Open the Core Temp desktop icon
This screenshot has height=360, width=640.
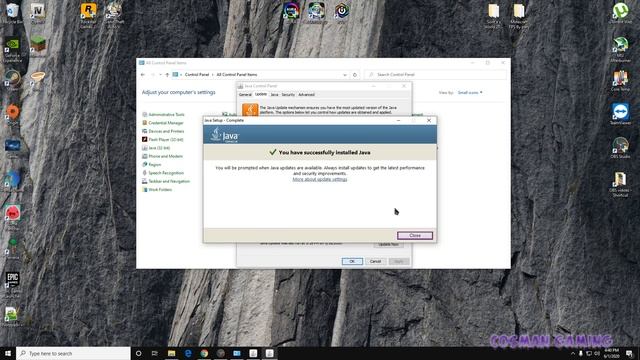(620, 80)
